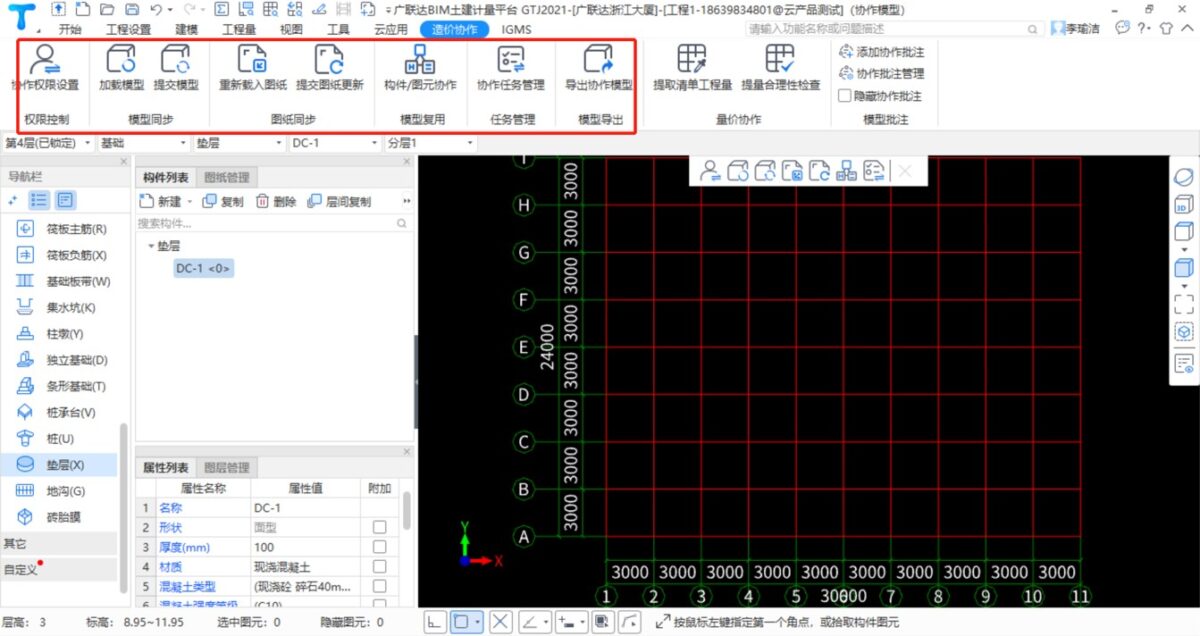Open the DC-1 component dropdown
Screen dimensions: 1200x636
[335, 143]
